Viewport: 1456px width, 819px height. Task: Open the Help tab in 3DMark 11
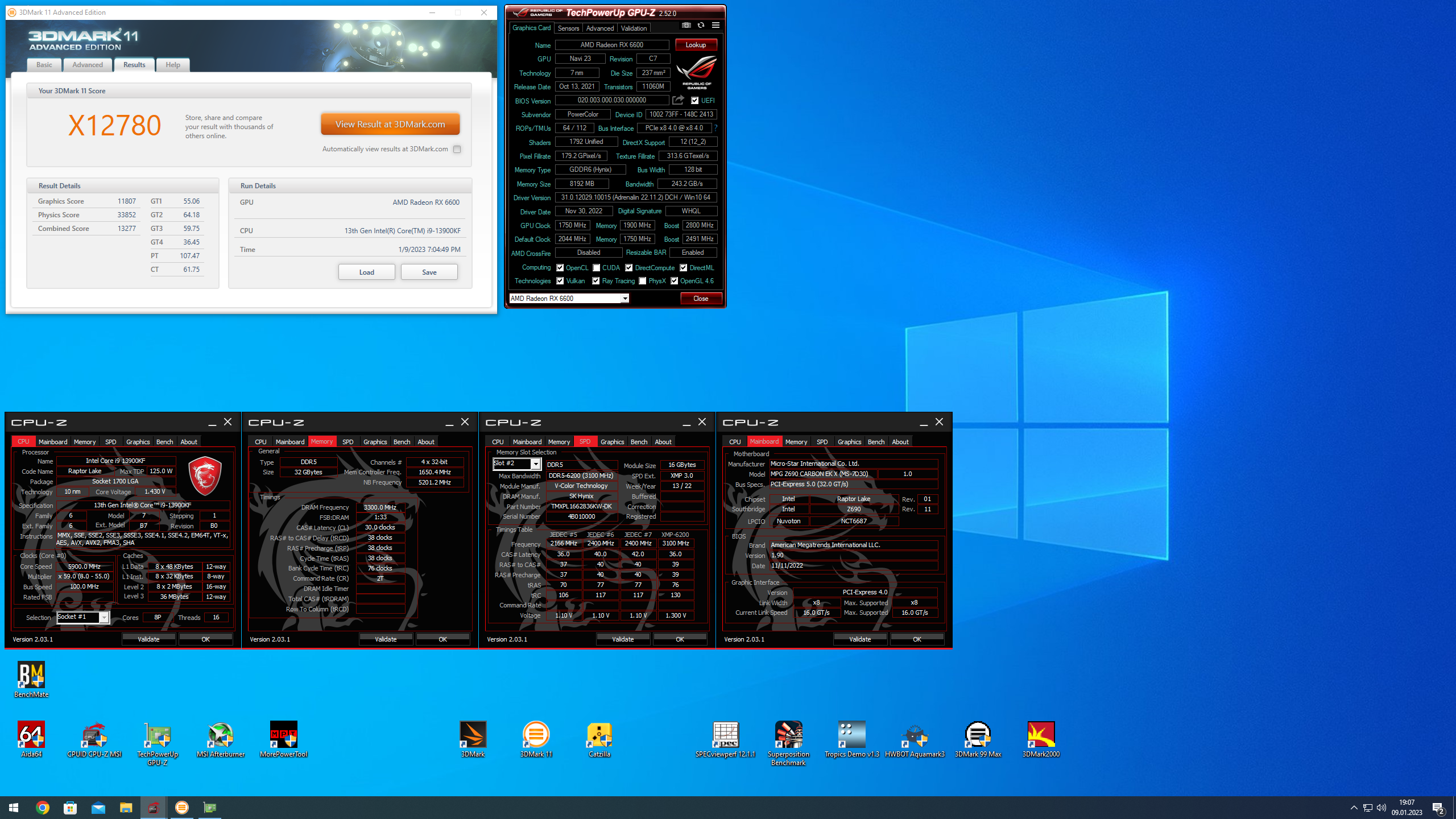tap(173, 65)
